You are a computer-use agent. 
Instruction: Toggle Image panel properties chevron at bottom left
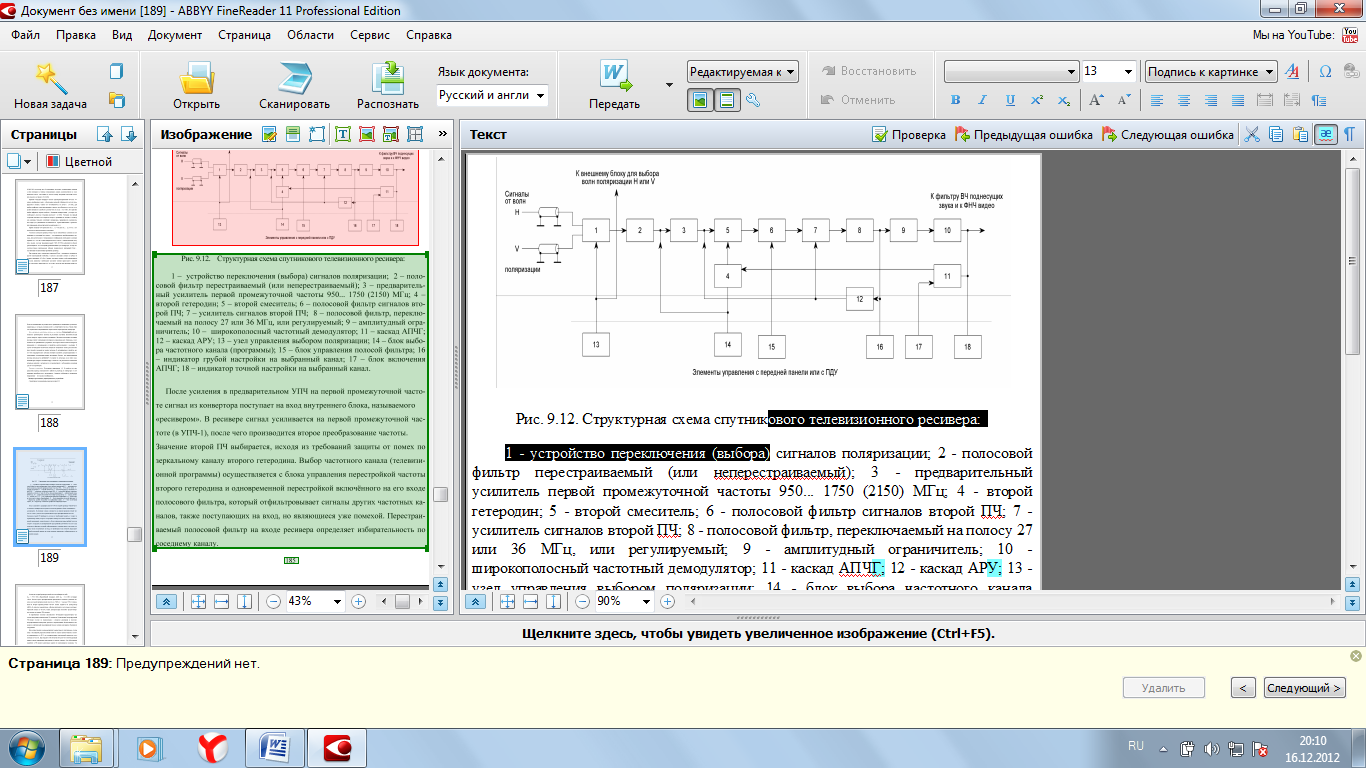point(167,601)
